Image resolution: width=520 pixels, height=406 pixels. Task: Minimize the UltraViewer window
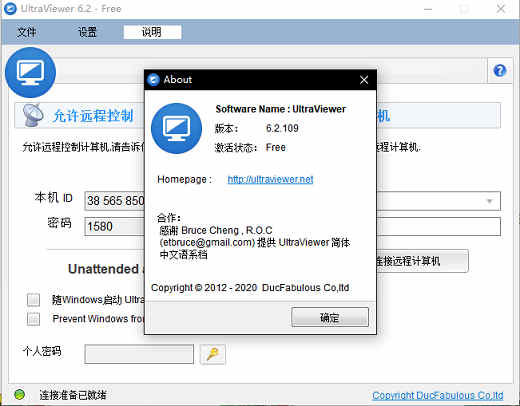[x=428, y=9]
